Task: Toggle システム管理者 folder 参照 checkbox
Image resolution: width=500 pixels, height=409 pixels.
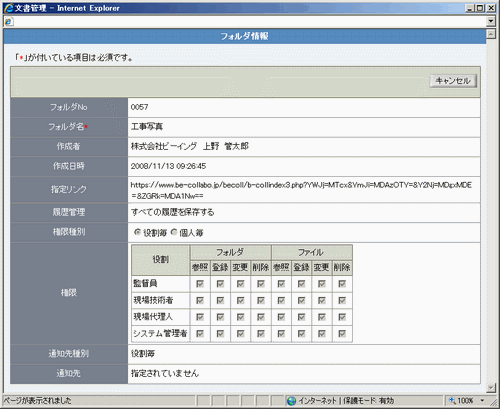Action: coord(200,333)
